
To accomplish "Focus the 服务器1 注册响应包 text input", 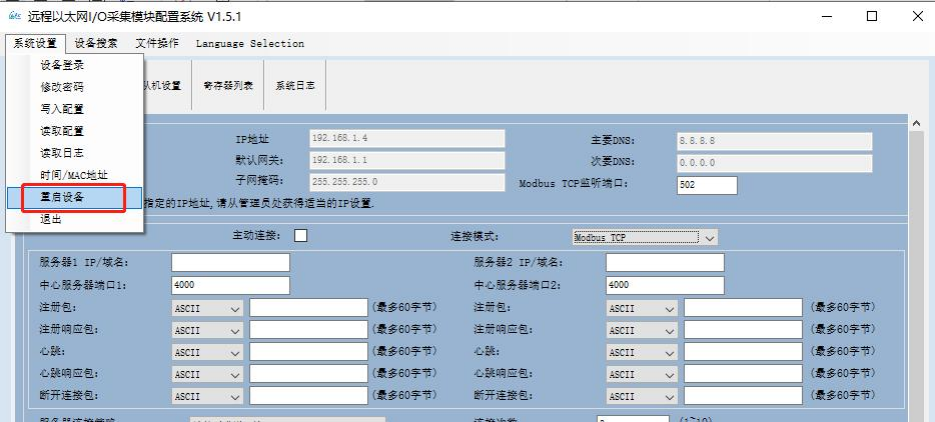I will pos(308,330).
